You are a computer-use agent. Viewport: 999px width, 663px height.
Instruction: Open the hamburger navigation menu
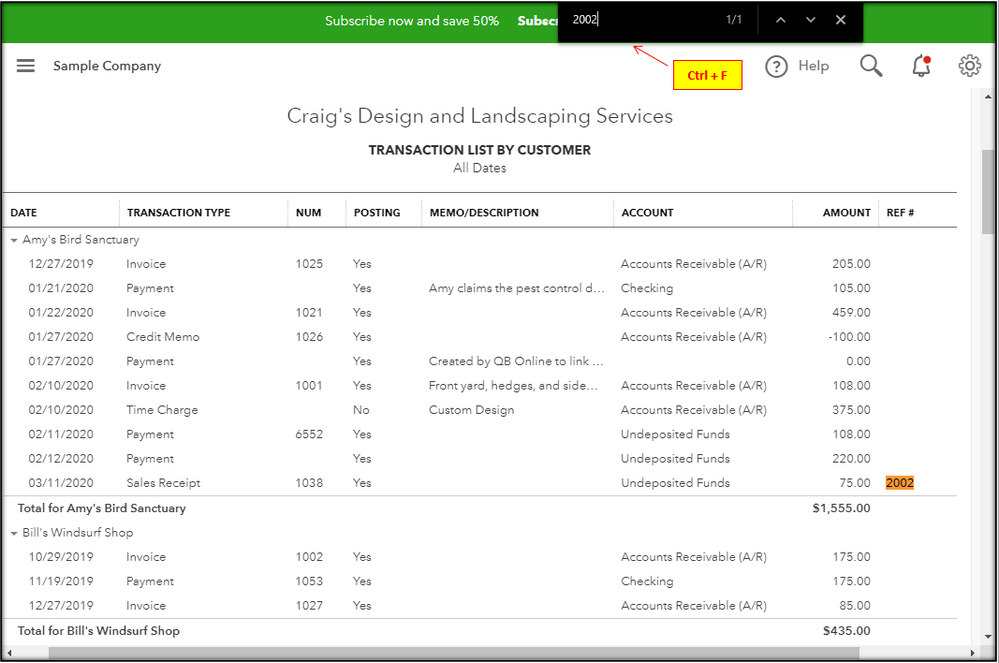tap(26, 66)
